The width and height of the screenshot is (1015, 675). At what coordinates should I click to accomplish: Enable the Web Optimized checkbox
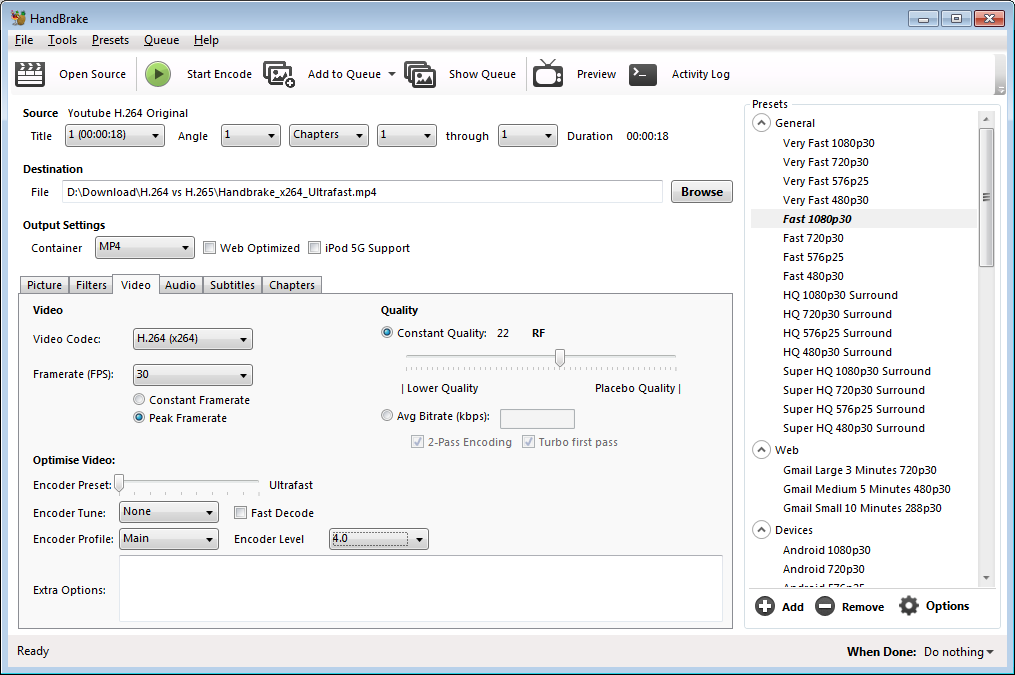tap(209, 248)
